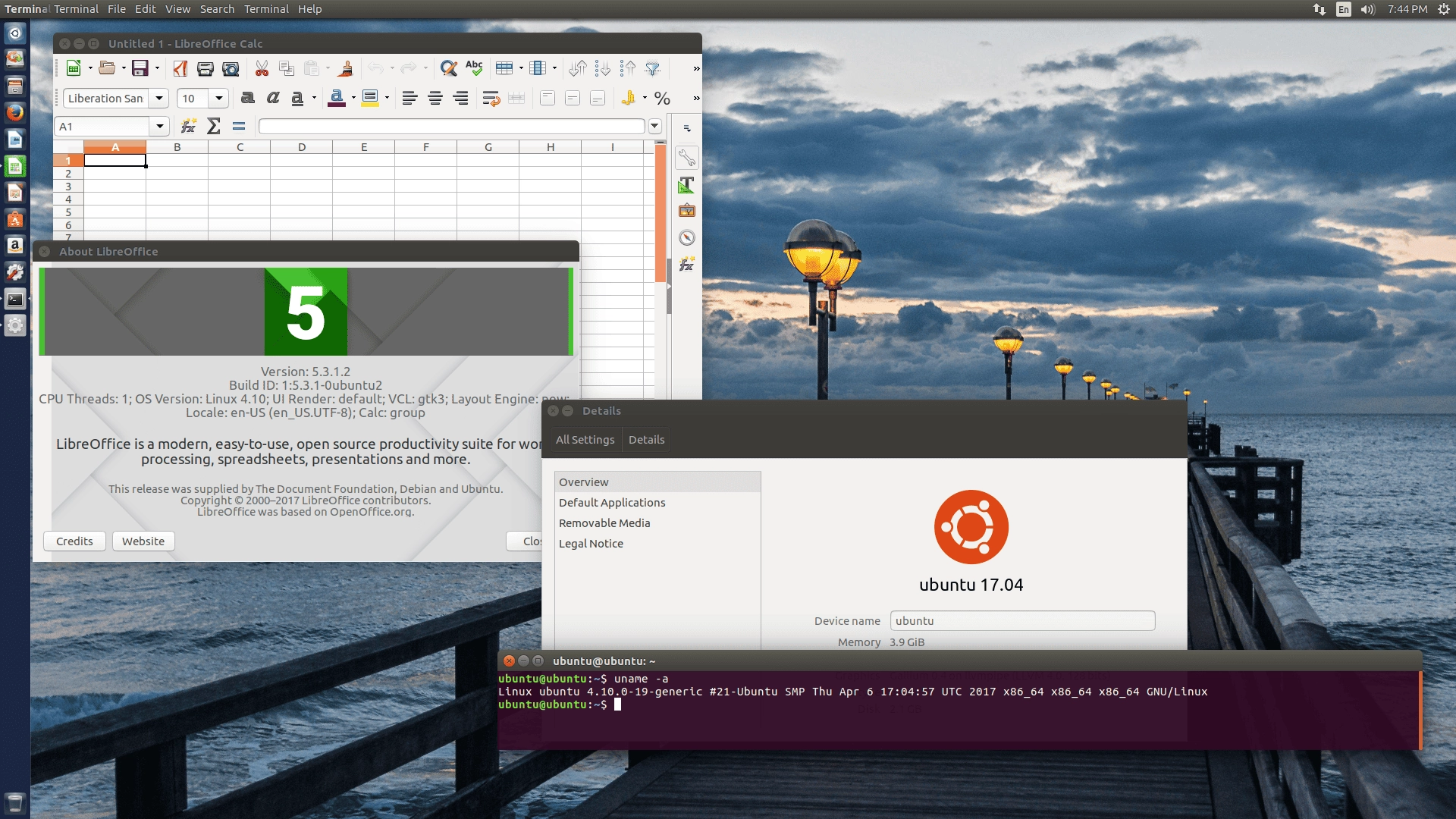Open sidebar Properties wrench icon
Image resolution: width=1456 pixels, height=819 pixels.
point(686,158)
